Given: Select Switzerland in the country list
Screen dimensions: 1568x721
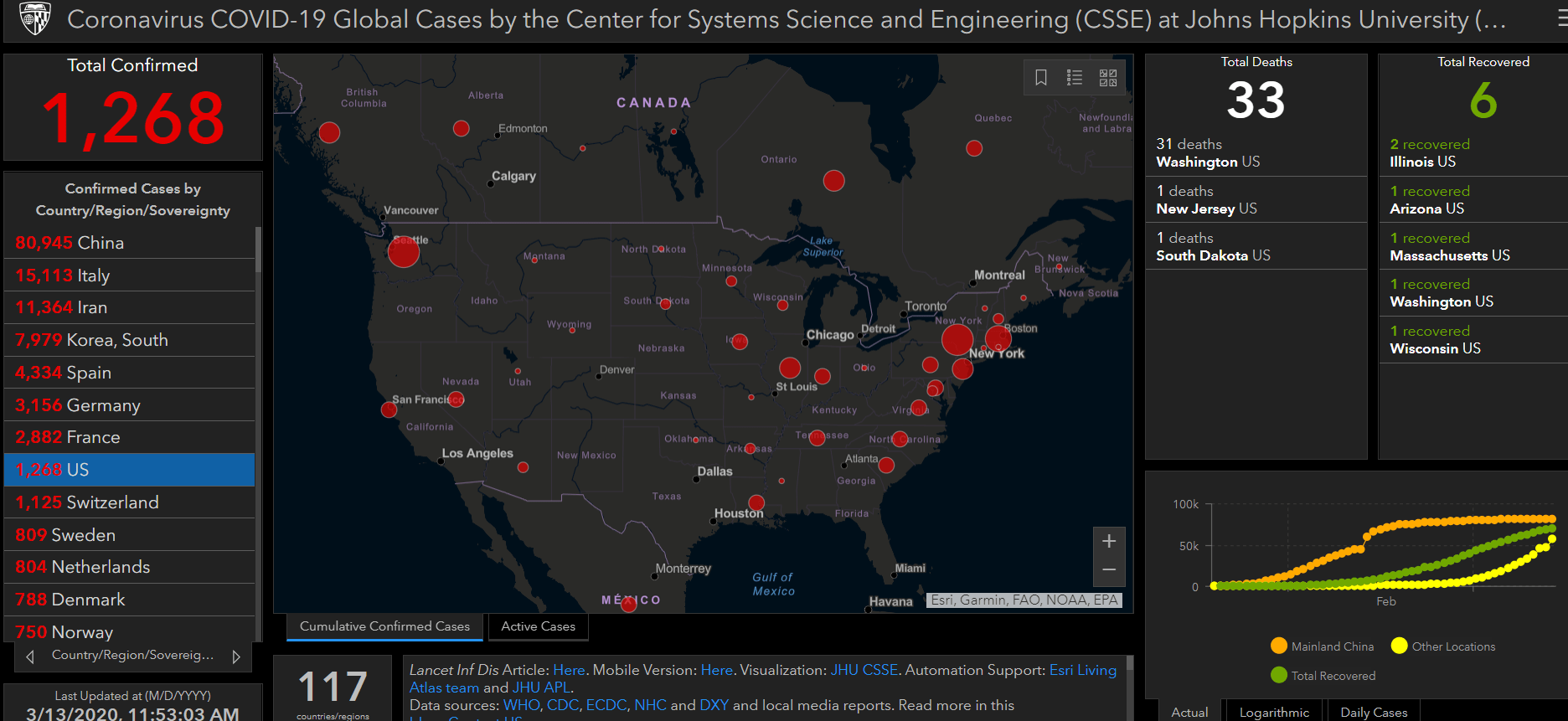Looking at the screenshot, I should pos(130,502).
